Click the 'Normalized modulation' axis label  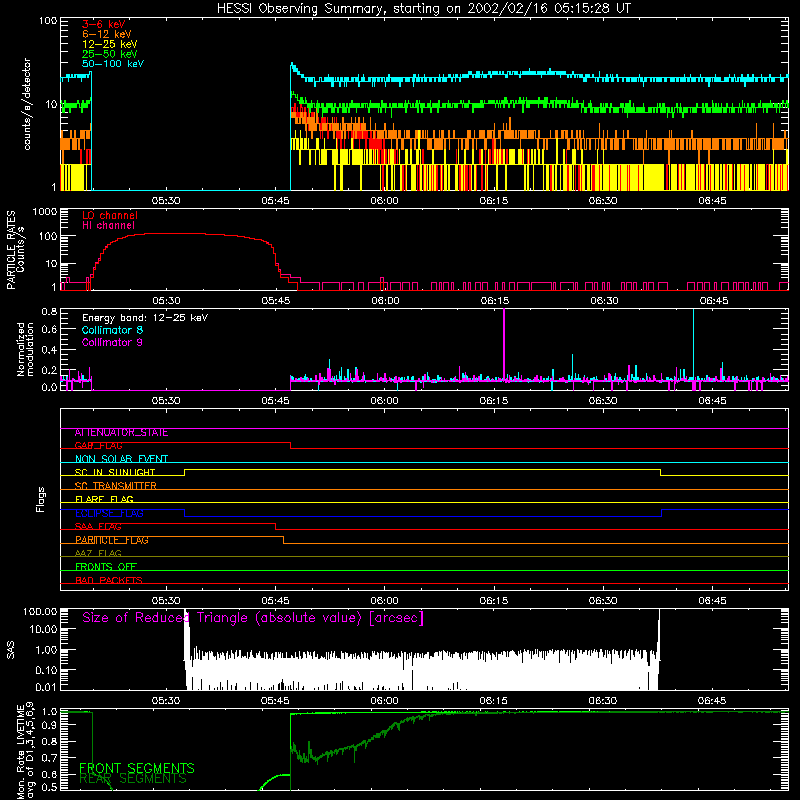pyautogui.click(x=25, y=349)
